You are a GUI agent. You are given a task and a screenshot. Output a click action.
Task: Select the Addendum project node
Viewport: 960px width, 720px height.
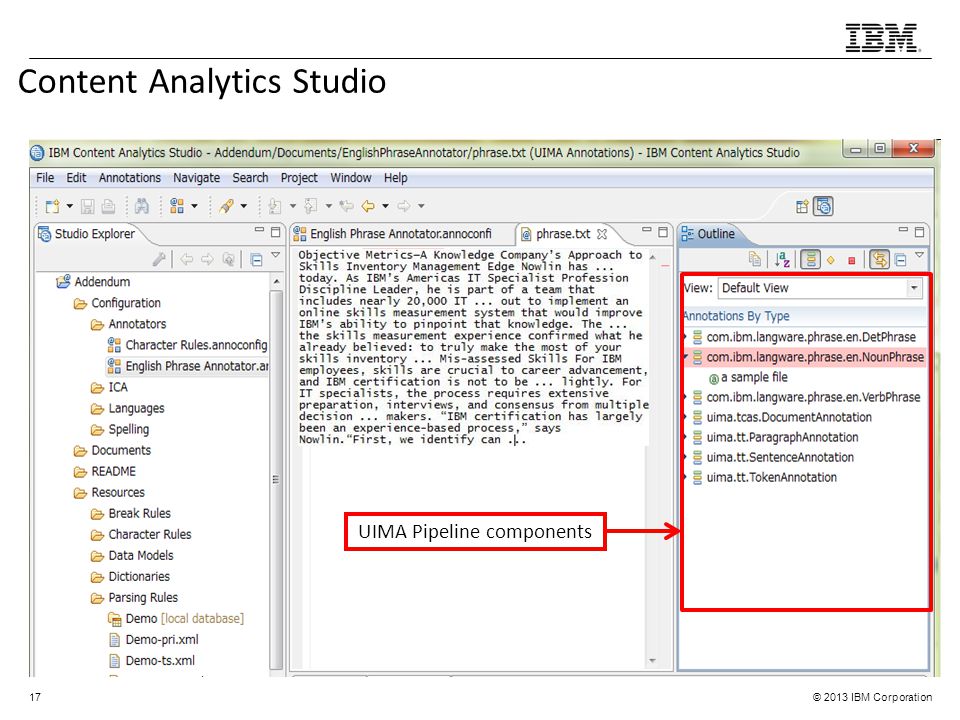[x=93, y=282]
